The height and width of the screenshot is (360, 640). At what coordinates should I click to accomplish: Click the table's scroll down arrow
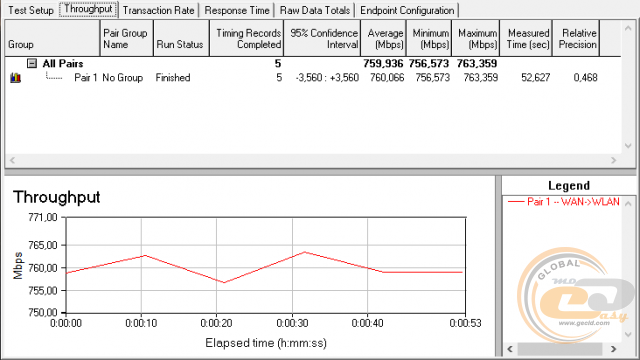pyautogui.click(x=628, y=146)
